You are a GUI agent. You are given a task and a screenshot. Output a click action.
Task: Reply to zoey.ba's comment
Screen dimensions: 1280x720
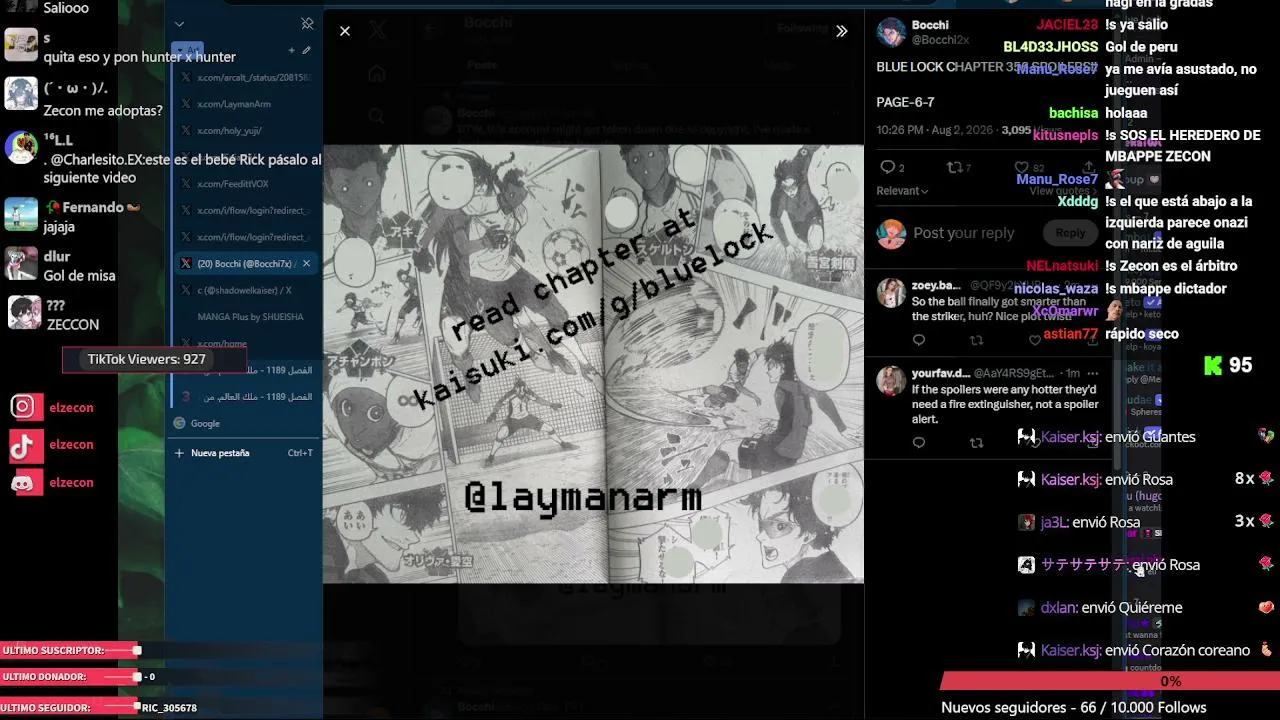919,341
